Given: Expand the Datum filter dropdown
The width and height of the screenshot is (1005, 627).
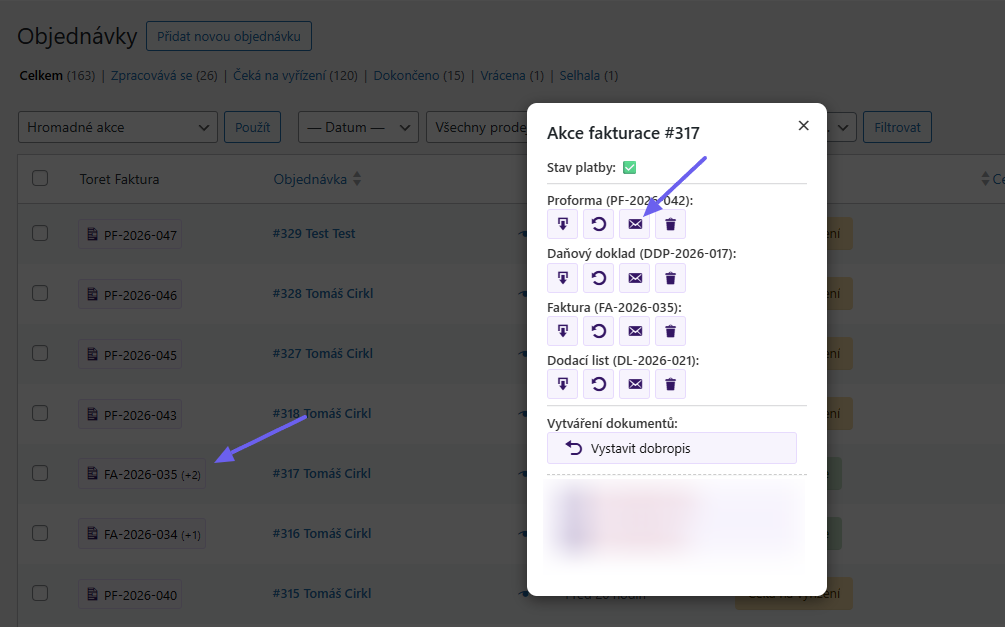Looking at the screenshot, I should 358,127.
